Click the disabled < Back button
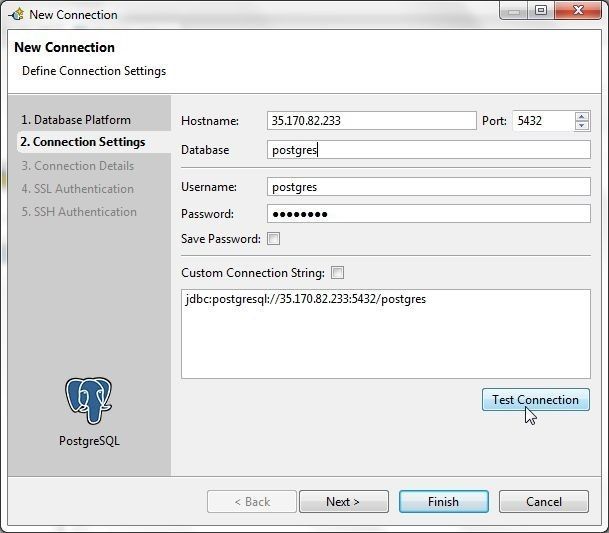Image resolution: width=609 pixels, height=533 pixels. point(252,502)
